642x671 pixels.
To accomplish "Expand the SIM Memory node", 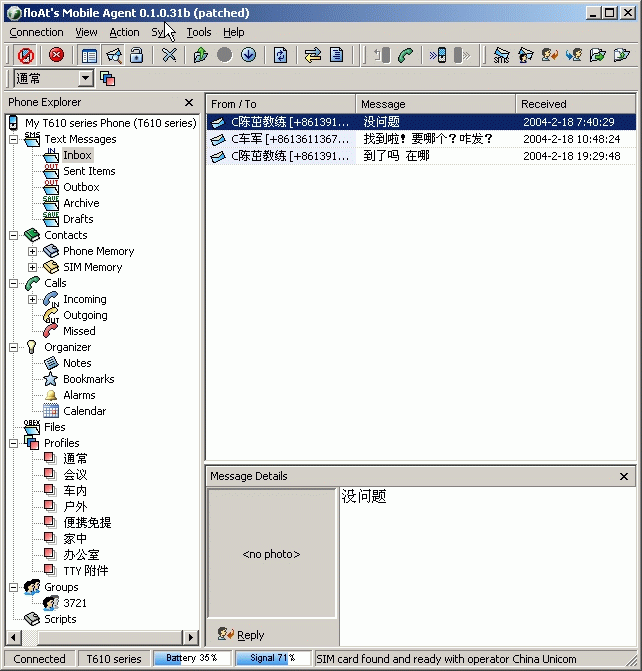I will point(33,267).
